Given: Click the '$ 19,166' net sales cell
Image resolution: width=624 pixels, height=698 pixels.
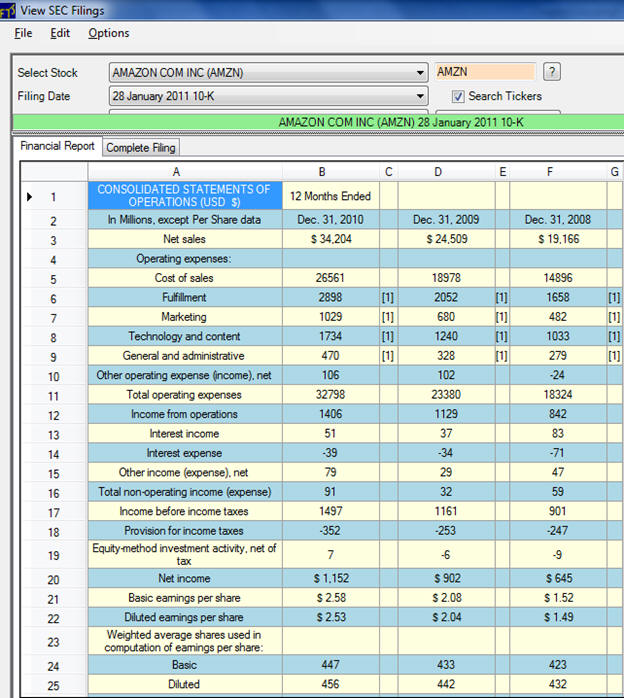Looking at the screenshot, I should pos(558,239).
